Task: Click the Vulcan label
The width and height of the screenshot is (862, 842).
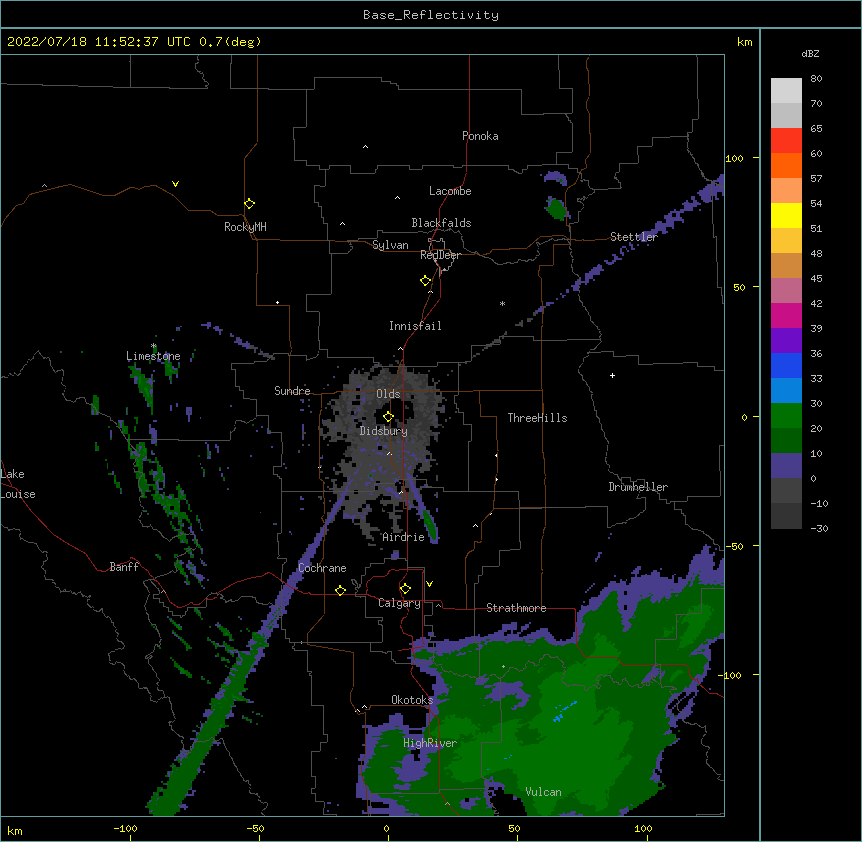Action: (543, 792)
